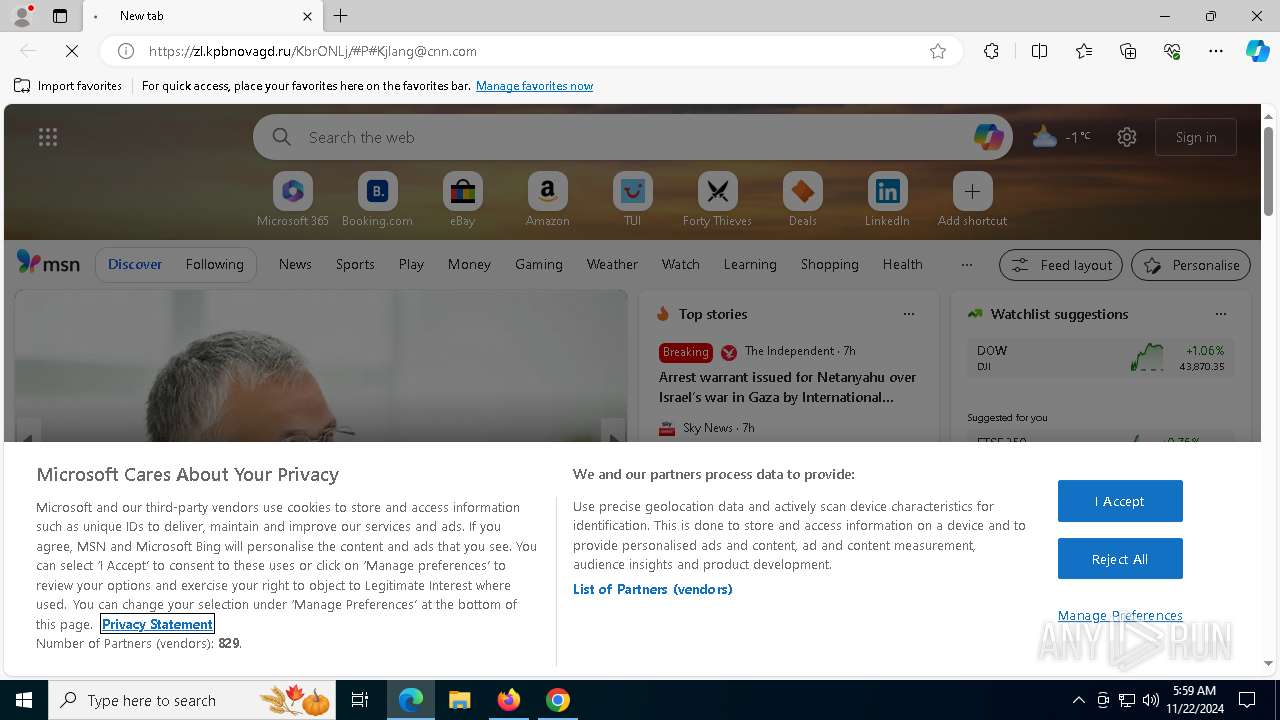Screen dimensions: 1280x720
Task: Open Firefox from the taskbar
Action: tap(509, 700)
